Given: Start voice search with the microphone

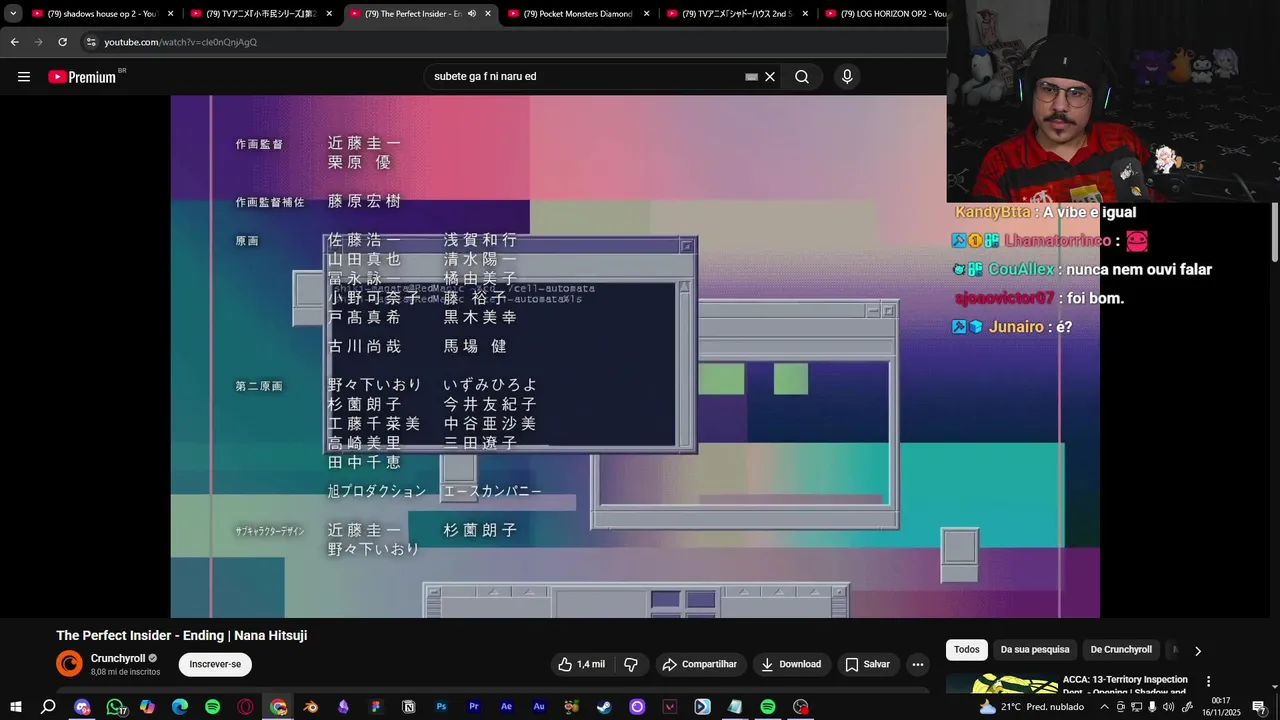Looking at the screenshot, I should coord(847,77).
